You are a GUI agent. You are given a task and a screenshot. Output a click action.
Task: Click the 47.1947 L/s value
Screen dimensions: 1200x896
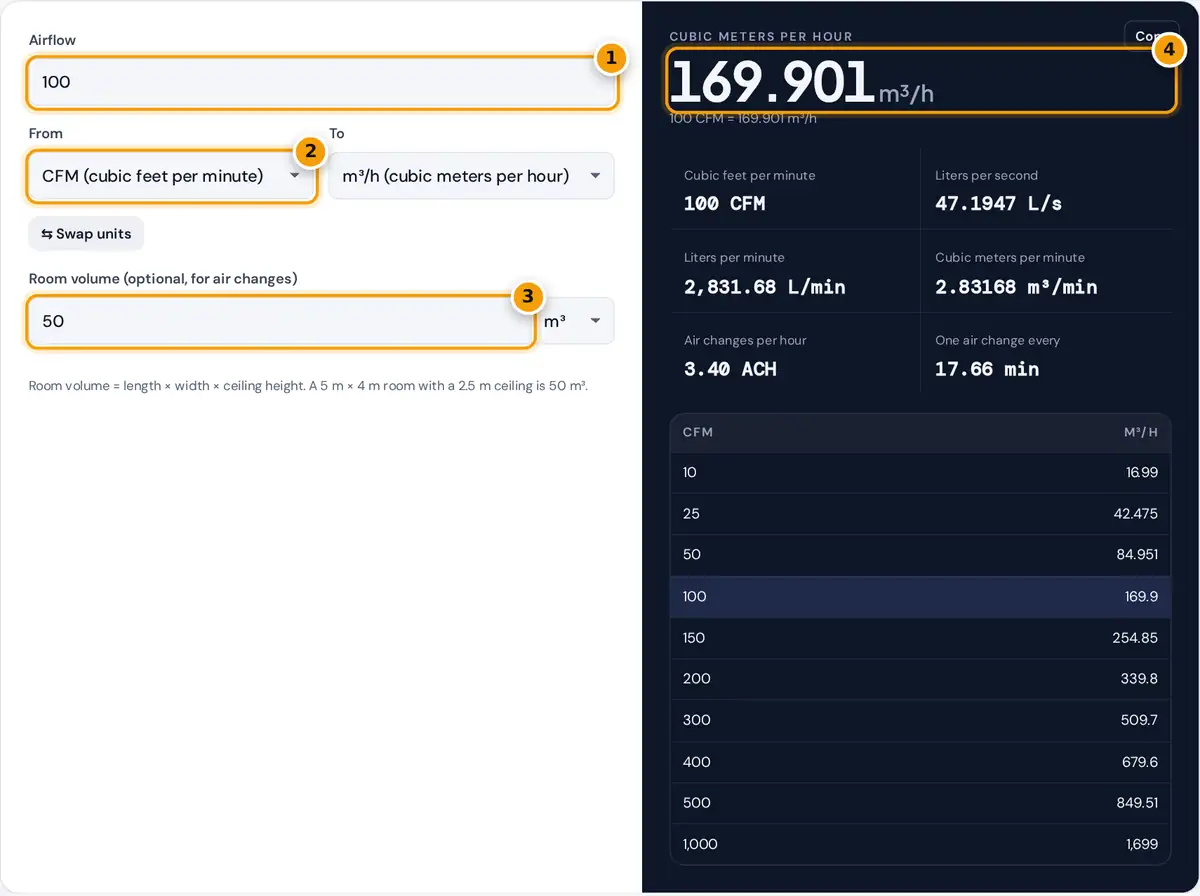[998, 203]
